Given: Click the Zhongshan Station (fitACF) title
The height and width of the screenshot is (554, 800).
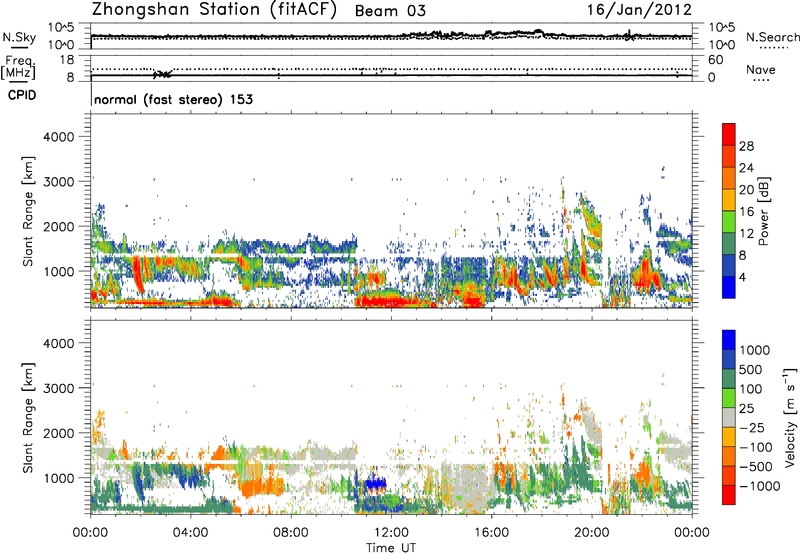Looking at the screenshot, I should [x=214, y=10].
